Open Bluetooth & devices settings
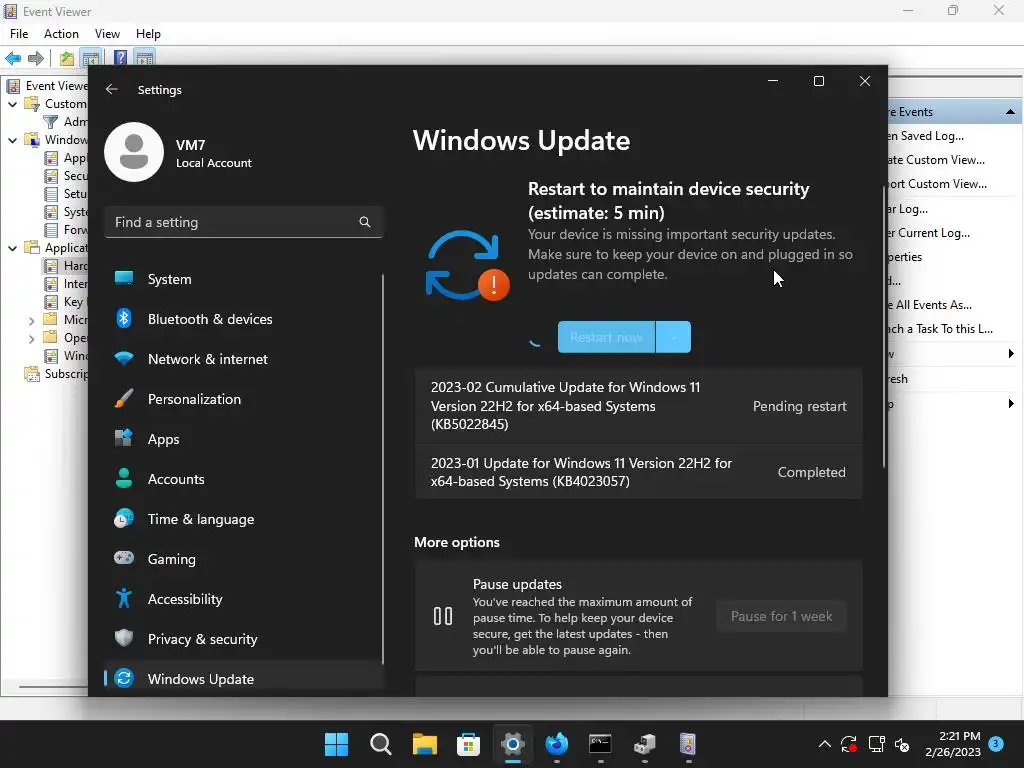1024x768 pixels. click(x=243, y=319)
